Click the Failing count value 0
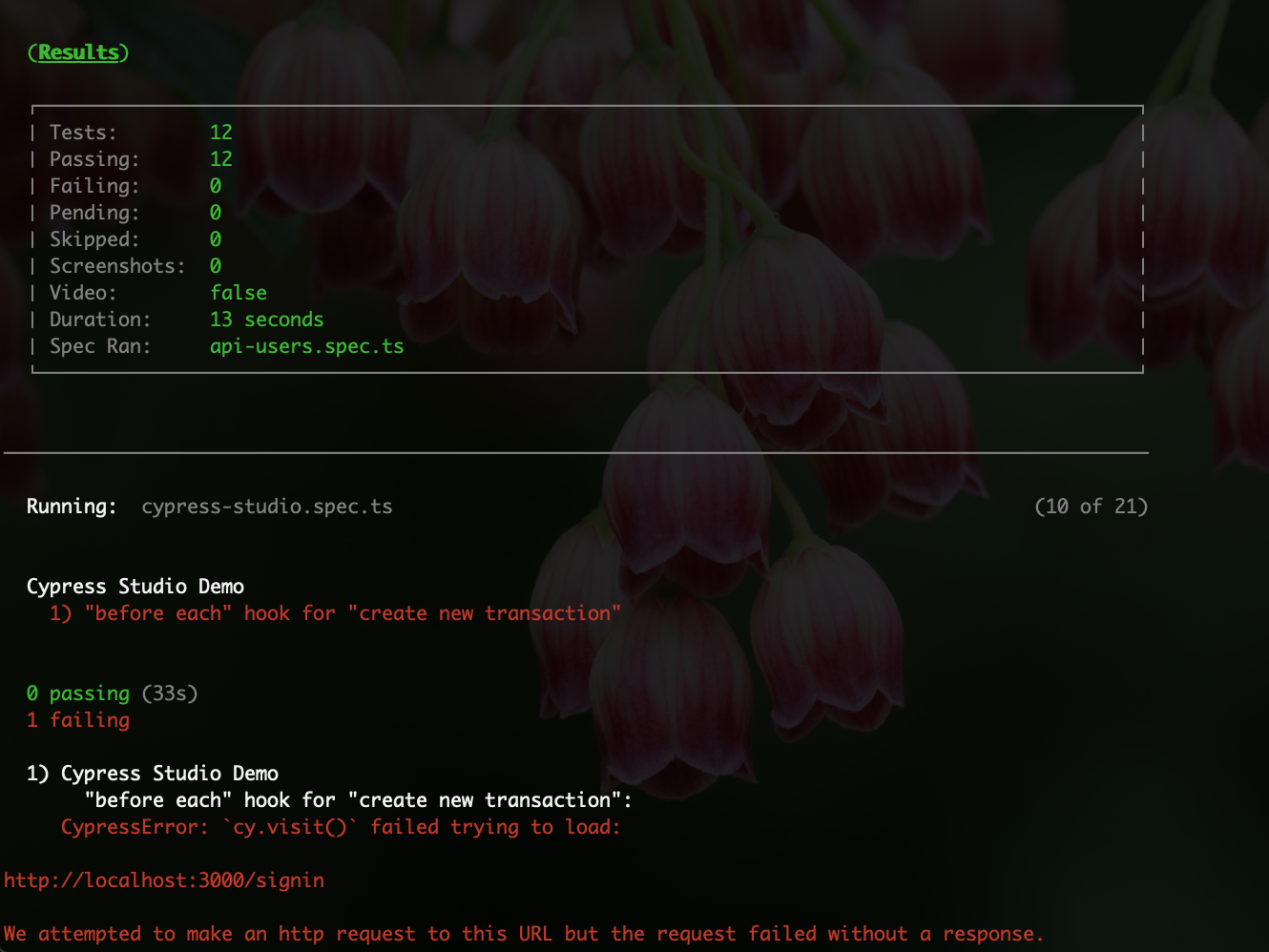 coord(216,186)
